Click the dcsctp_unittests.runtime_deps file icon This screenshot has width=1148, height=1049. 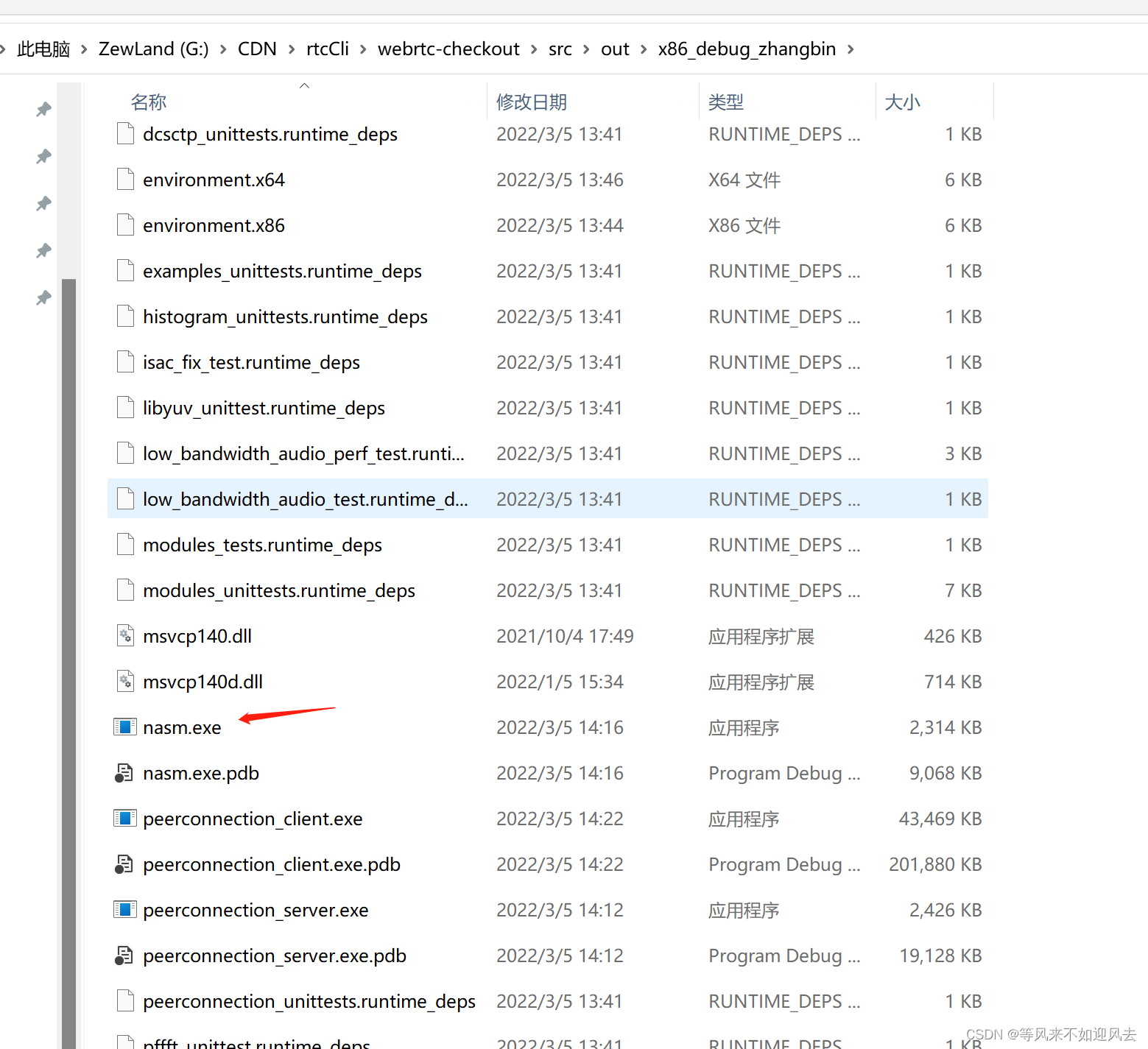125,134
